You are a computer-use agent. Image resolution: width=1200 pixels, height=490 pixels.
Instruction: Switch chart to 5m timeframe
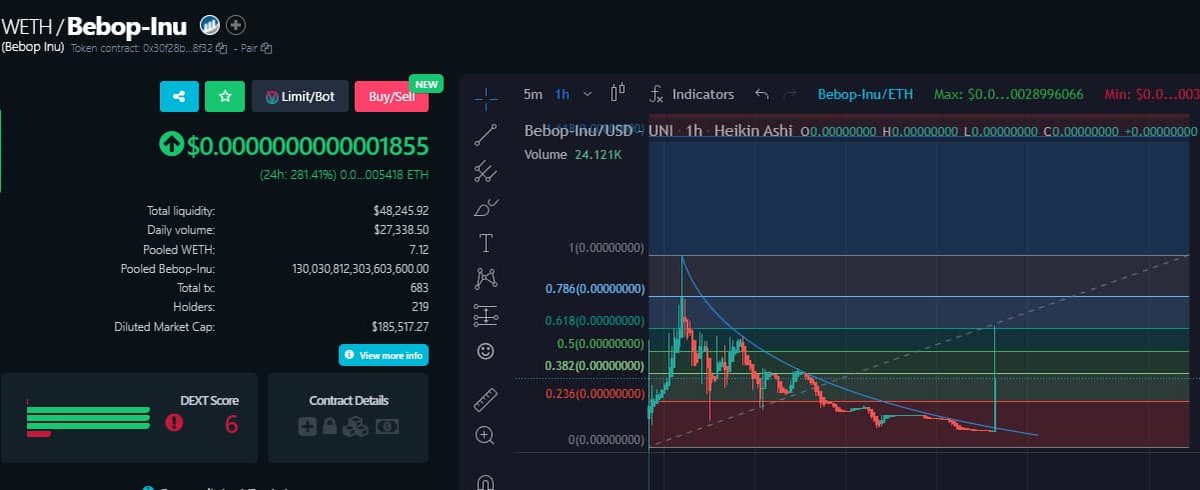click(533, 94)
